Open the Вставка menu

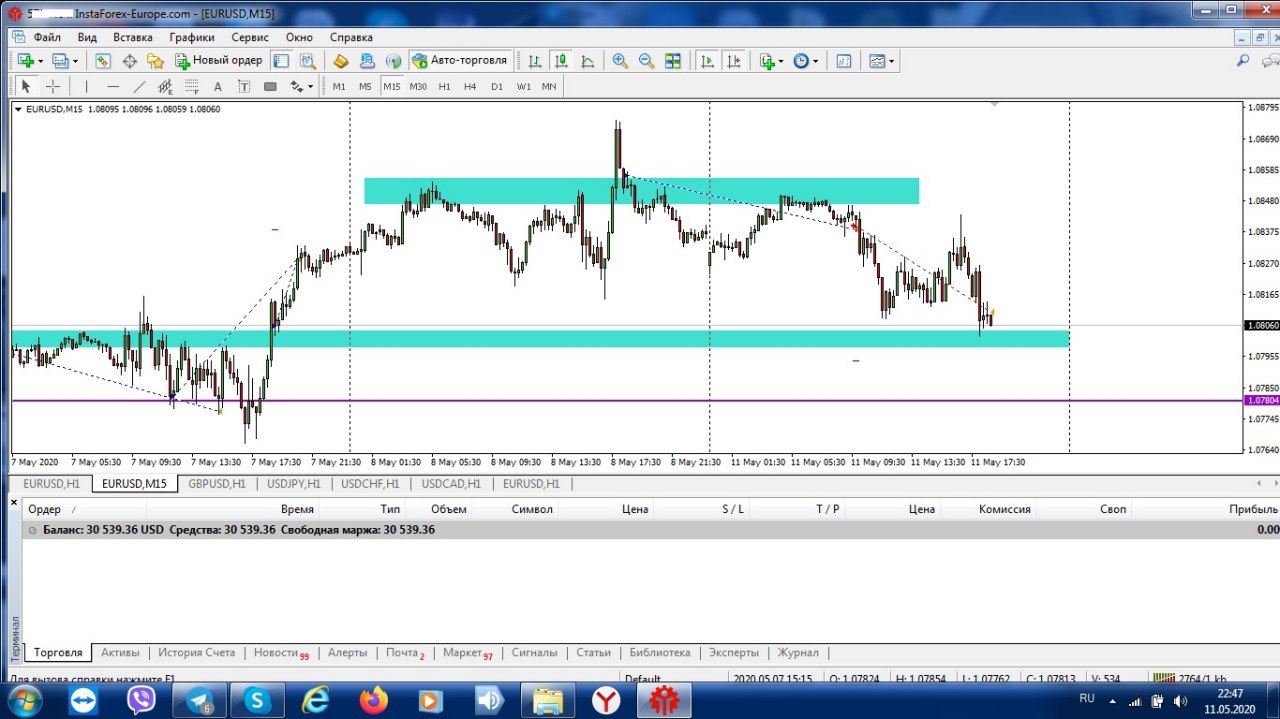[x=133, y=37]
